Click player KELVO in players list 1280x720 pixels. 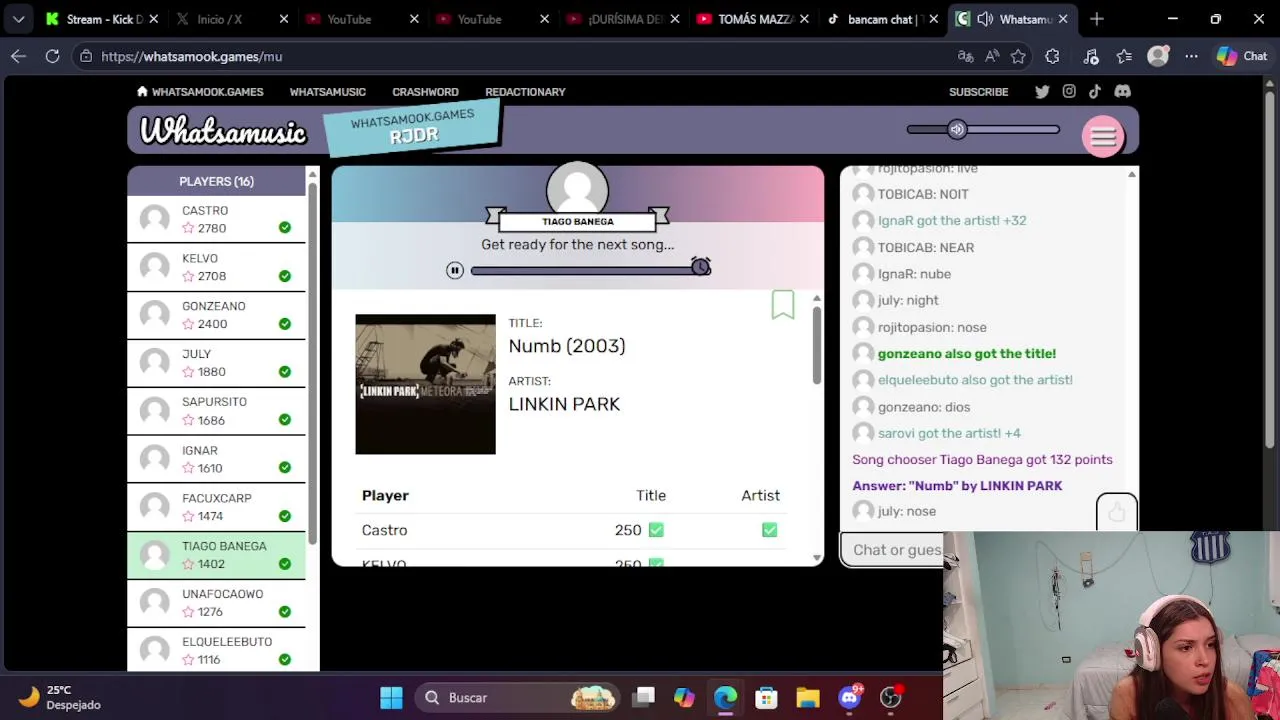(x=216, y=267)
